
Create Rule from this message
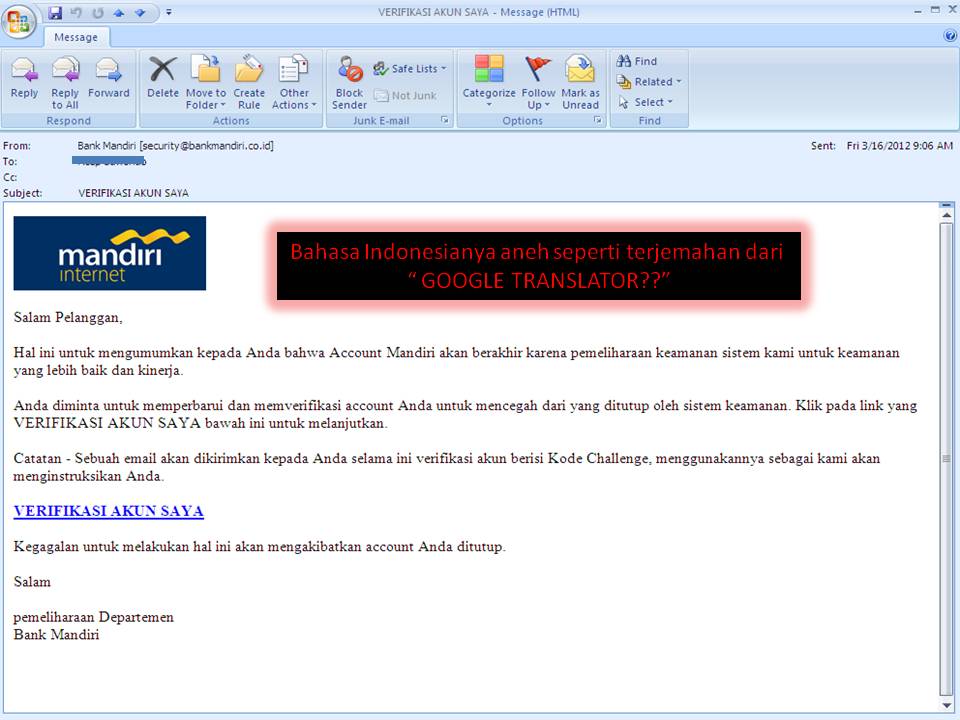pos(249,83)
